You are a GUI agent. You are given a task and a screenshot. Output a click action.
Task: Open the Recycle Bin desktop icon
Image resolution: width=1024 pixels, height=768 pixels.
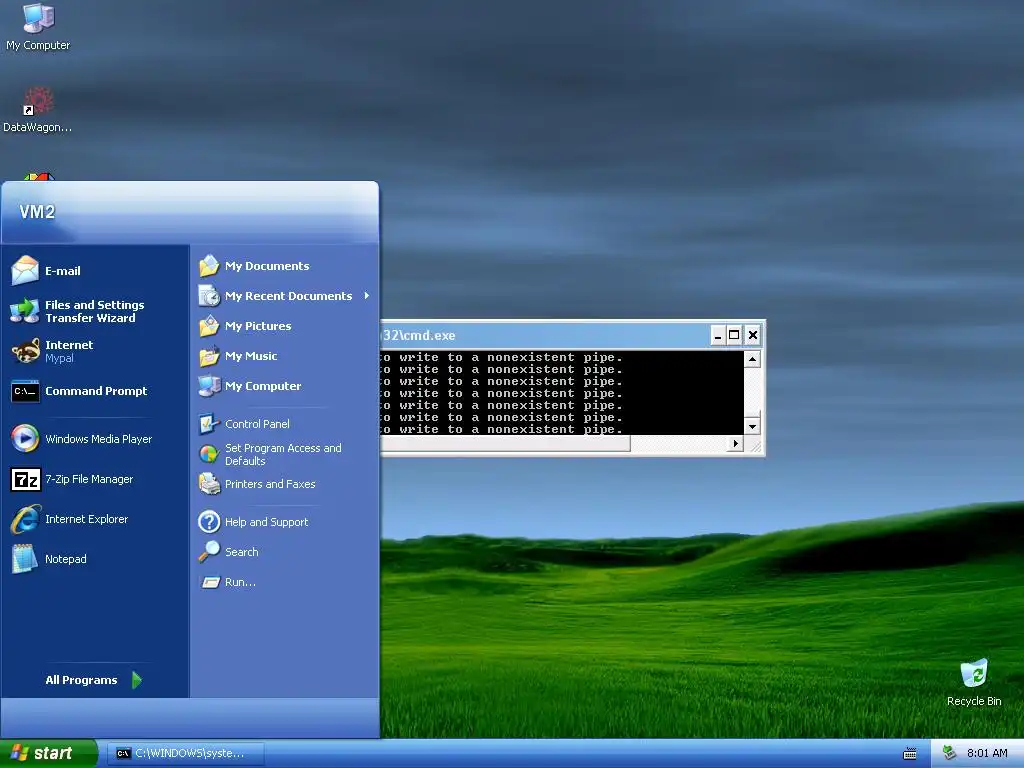coord(974,674)
